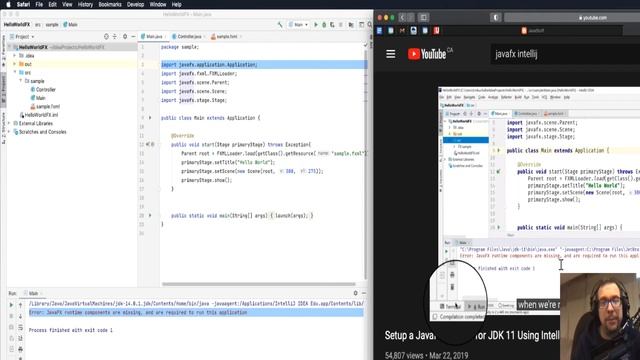Select the Main tab in Run panel
This screenshot has height=360, width=640.
pyautogui.click(x=33, y=293)
